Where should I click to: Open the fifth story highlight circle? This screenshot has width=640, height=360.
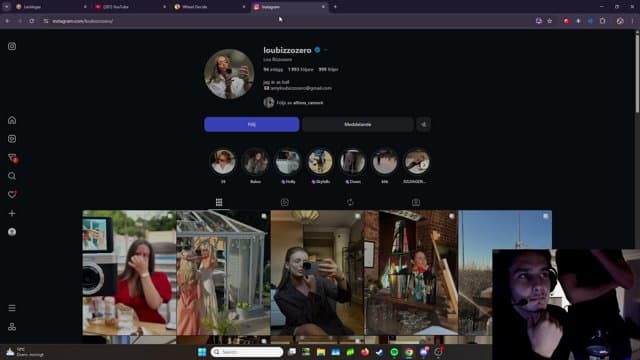(353, 162)
